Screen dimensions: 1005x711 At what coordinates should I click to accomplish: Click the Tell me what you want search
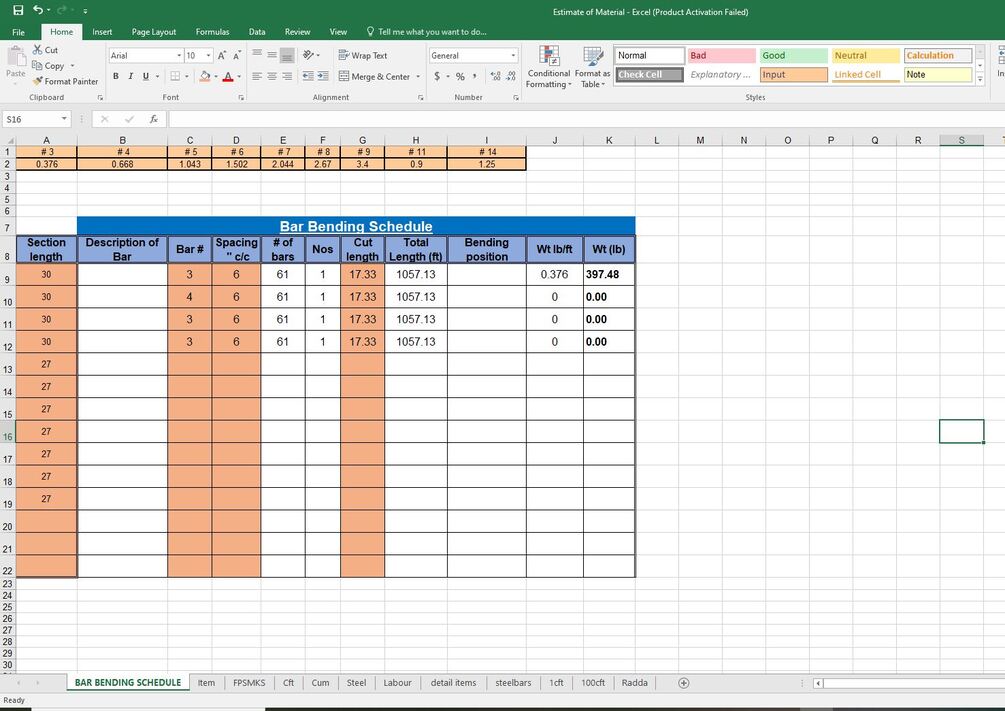[x=426, y=32]
